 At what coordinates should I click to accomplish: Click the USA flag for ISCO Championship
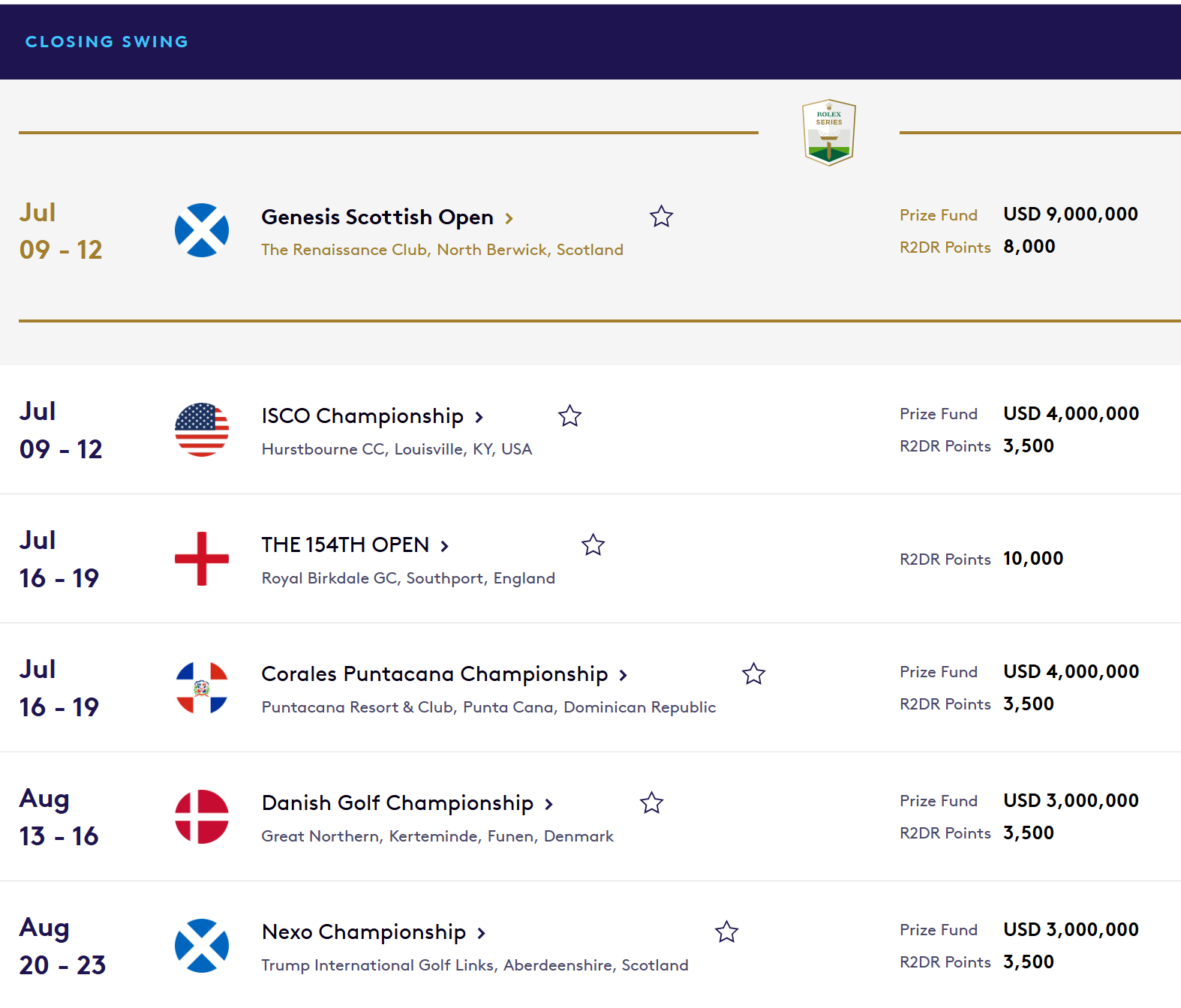[202, 430]
